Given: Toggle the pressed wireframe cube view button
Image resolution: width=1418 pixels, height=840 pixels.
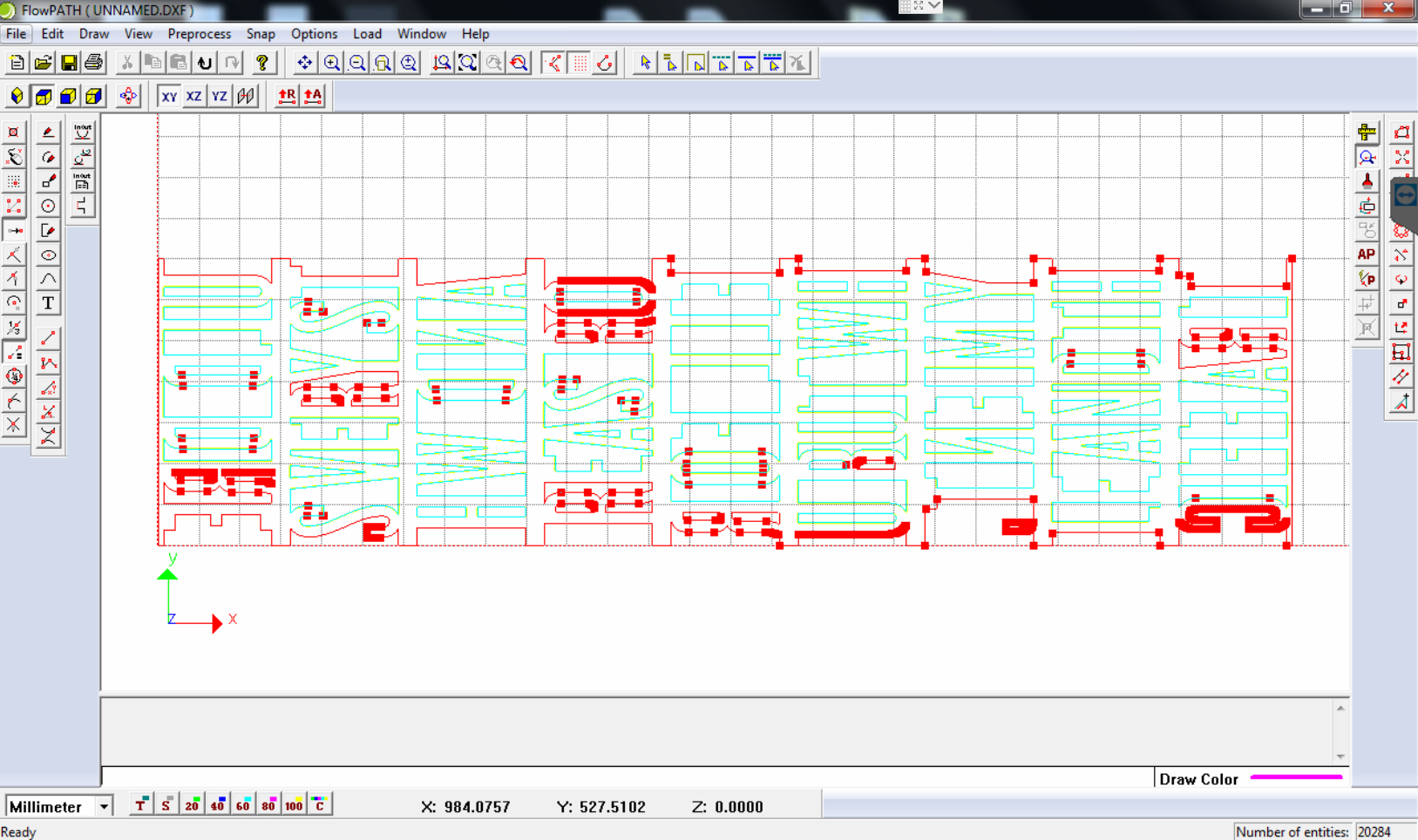Looking at the screenshot, I should tap(43, 96).
